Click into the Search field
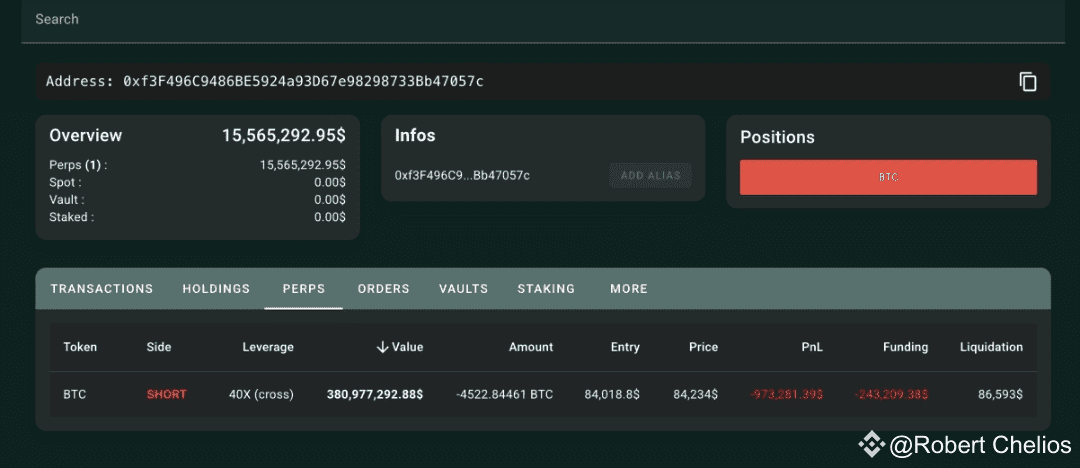 pyautogui.click(x=540, y=19)
